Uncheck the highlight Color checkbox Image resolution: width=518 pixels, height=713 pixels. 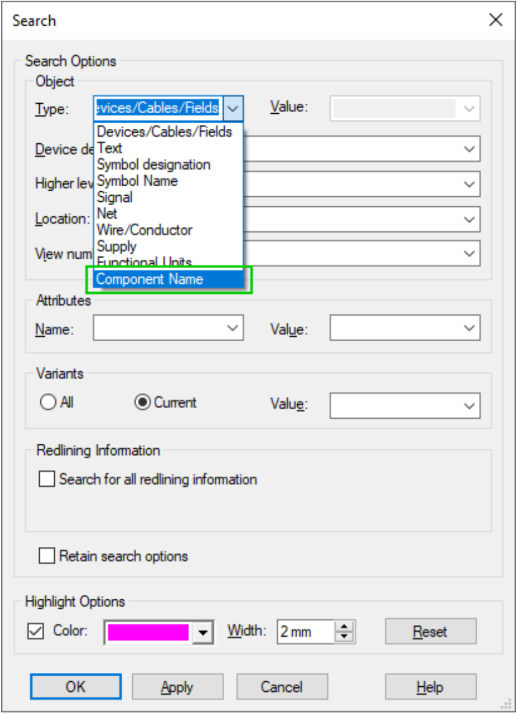click(x=36, y=632)
